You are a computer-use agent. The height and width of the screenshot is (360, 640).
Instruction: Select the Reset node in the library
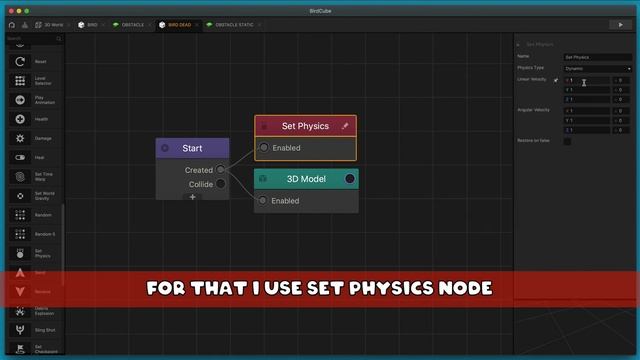pyautogui.click(x=35, y=62)
